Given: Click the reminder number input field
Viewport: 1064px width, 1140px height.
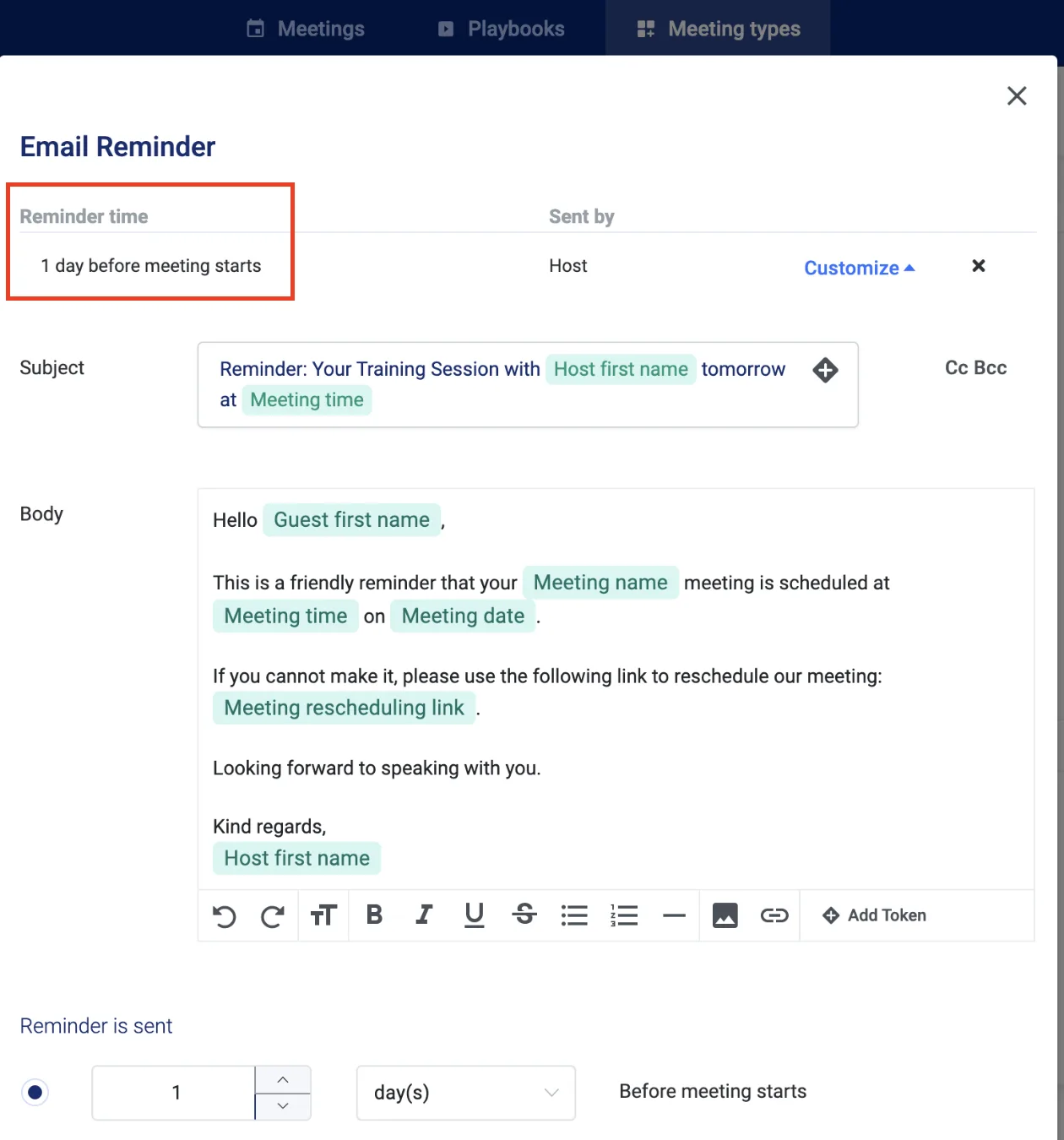Looking at the screenshot, I should click(174, 1093).
